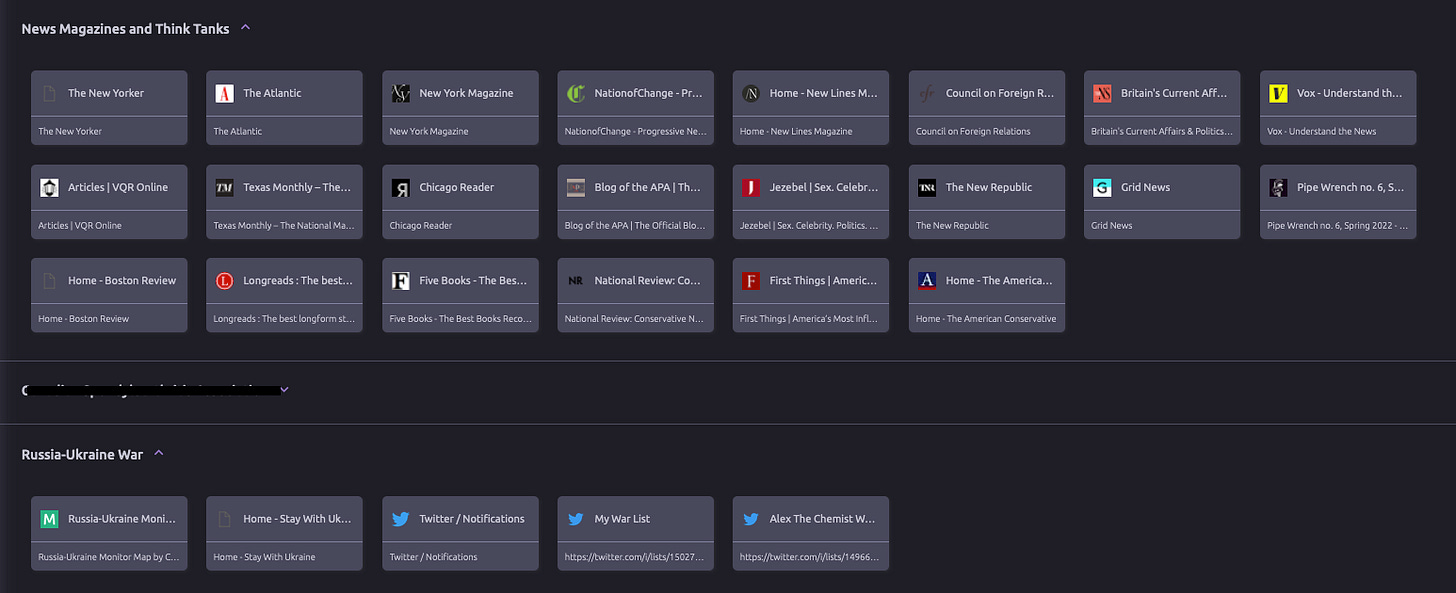1456x593 pixels.
Task: Click the Longreads red L favicon
Action: tap(224, 281)
